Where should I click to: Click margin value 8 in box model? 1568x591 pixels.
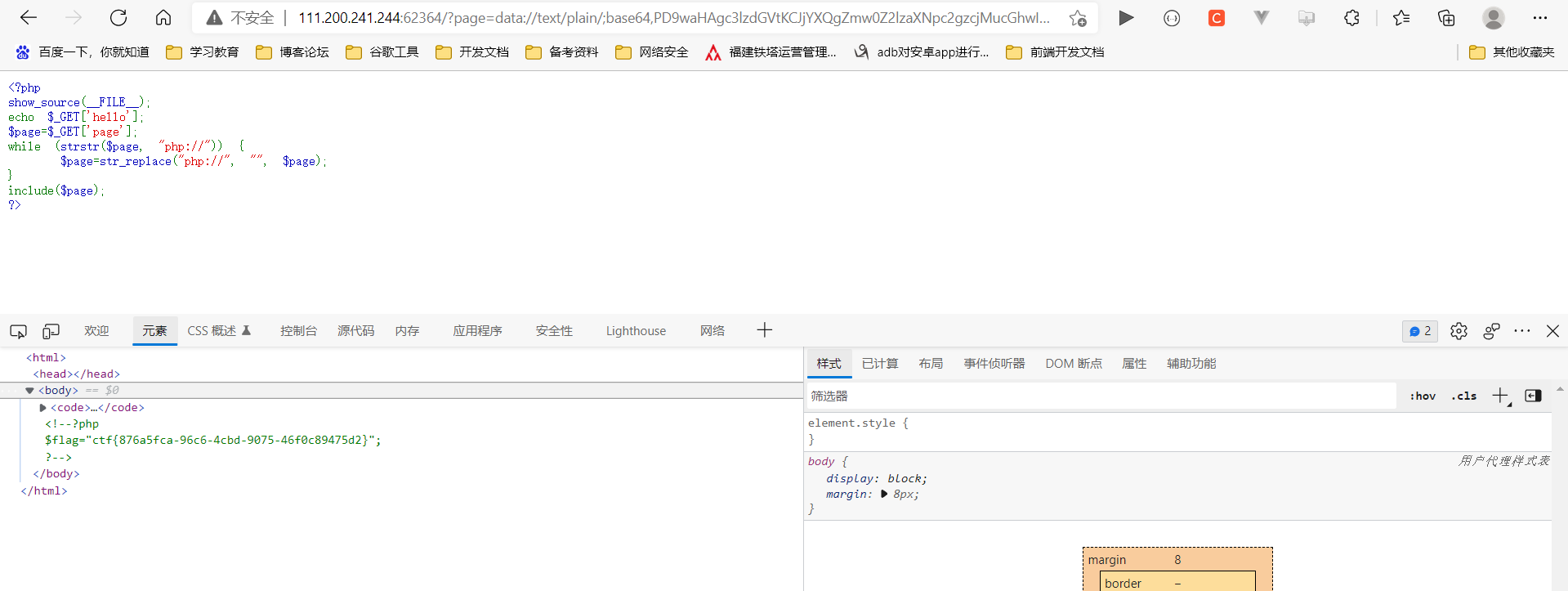click(x=1177, y=560)
